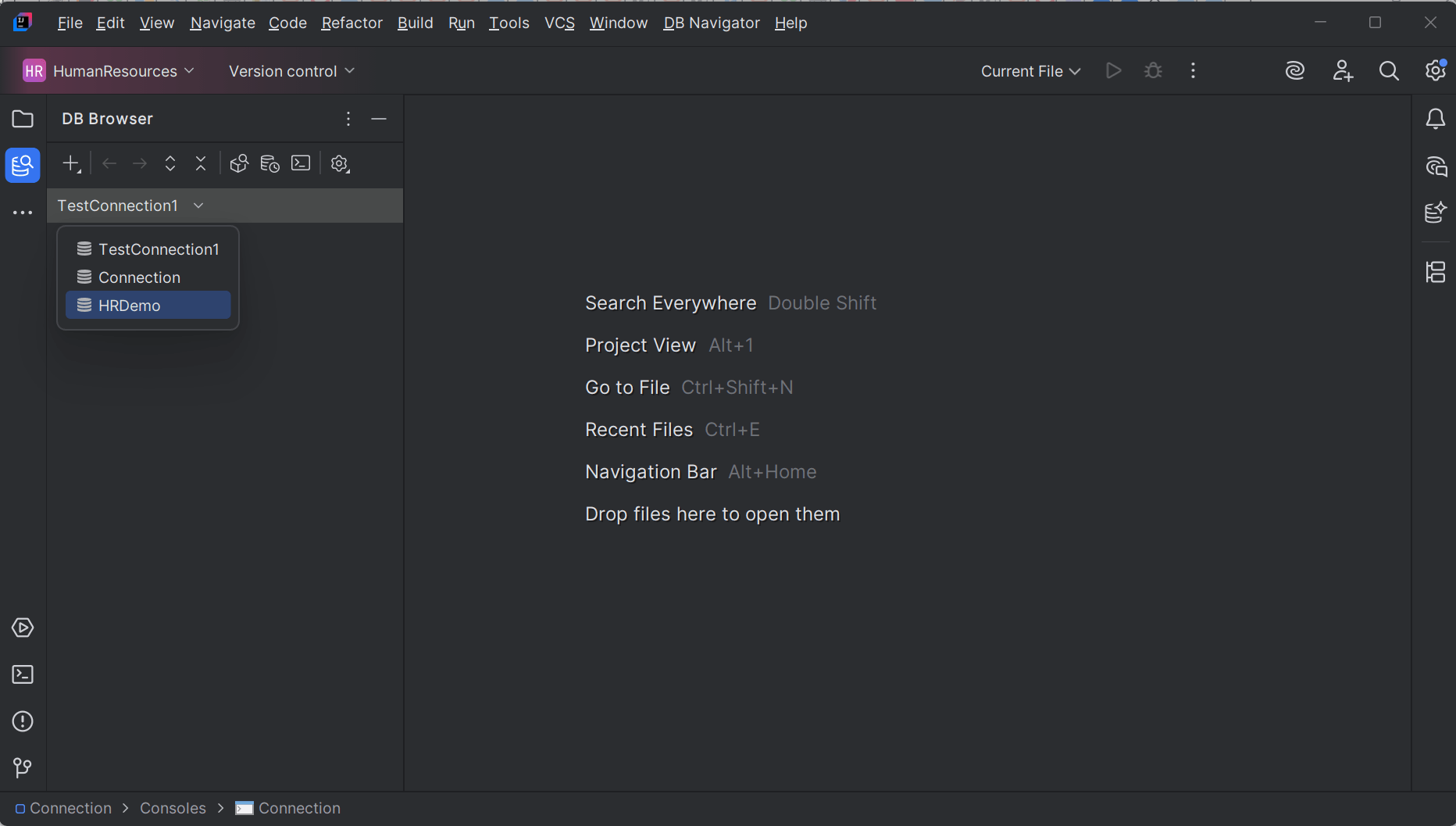
Task: Open the Problems tool window
Action: click(x=22, y=721)
